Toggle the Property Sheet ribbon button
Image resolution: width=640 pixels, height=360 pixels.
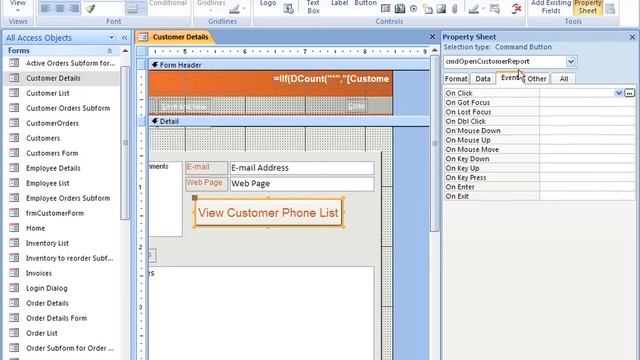pos(587,7)
